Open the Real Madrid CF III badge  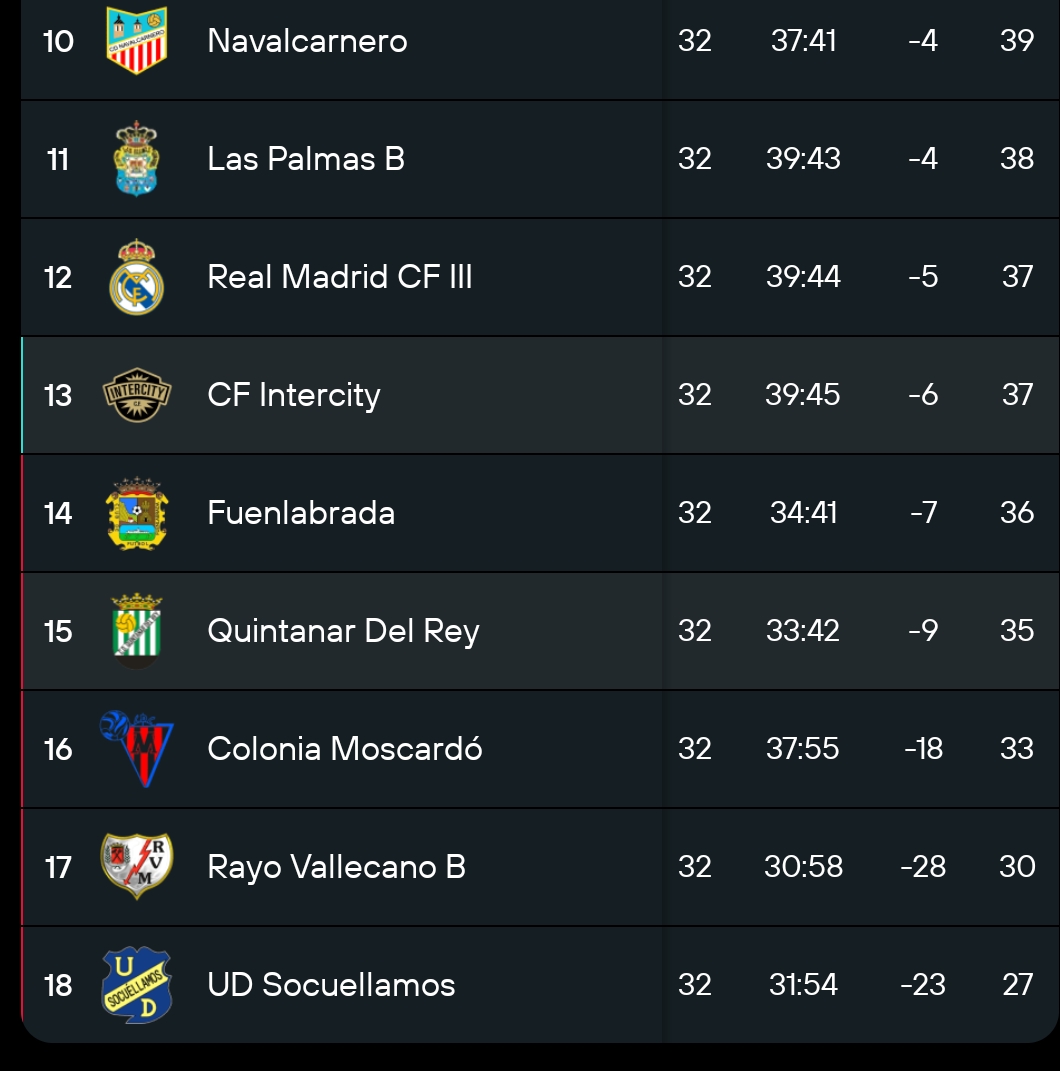137,277
